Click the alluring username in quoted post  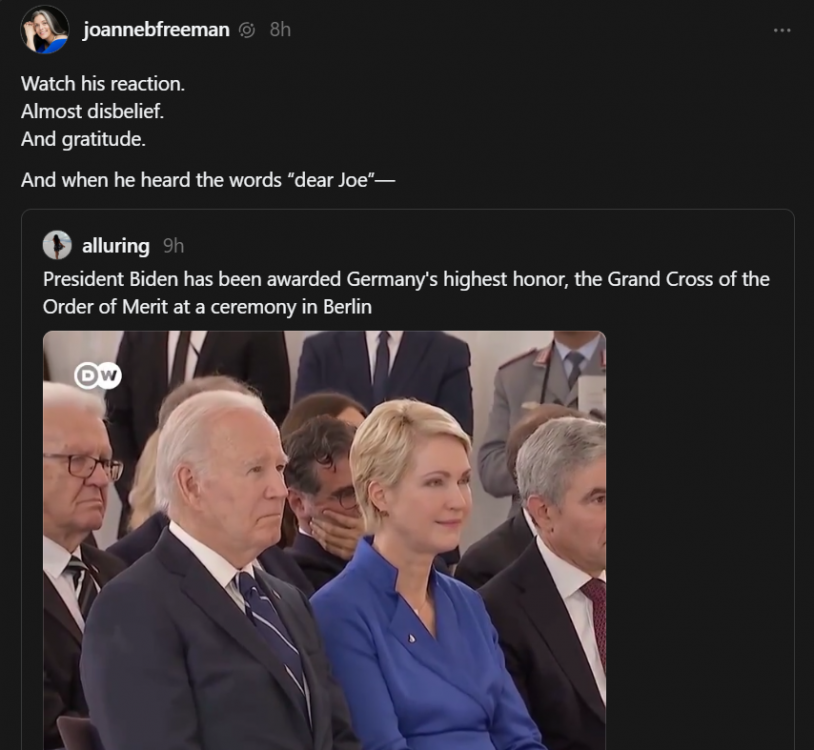coord(116,246)
